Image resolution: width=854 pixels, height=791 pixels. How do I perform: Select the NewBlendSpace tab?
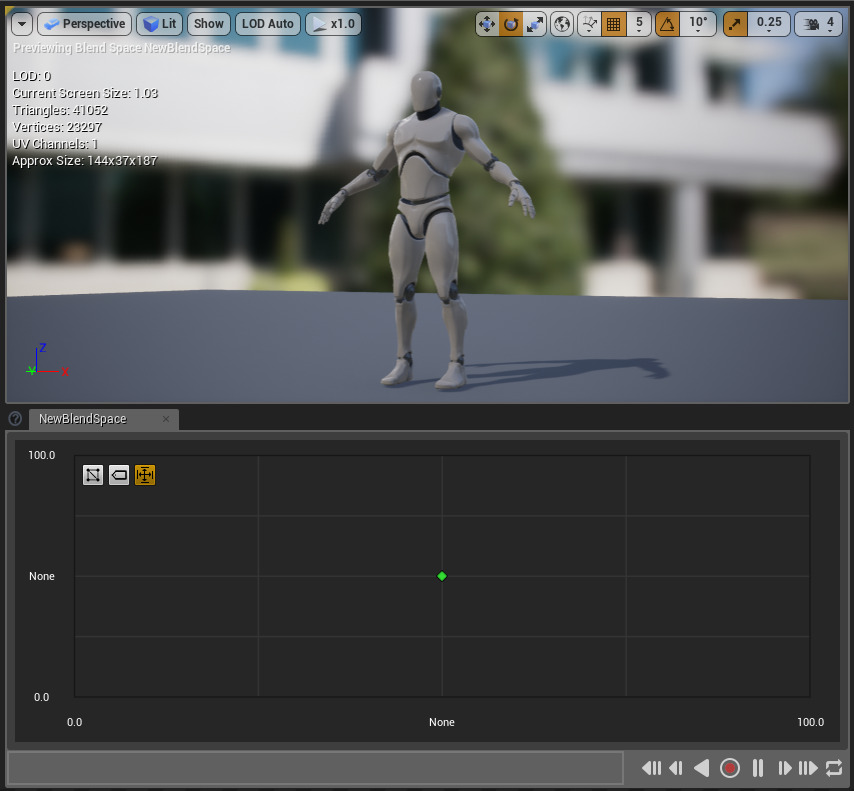pos(83,419)
